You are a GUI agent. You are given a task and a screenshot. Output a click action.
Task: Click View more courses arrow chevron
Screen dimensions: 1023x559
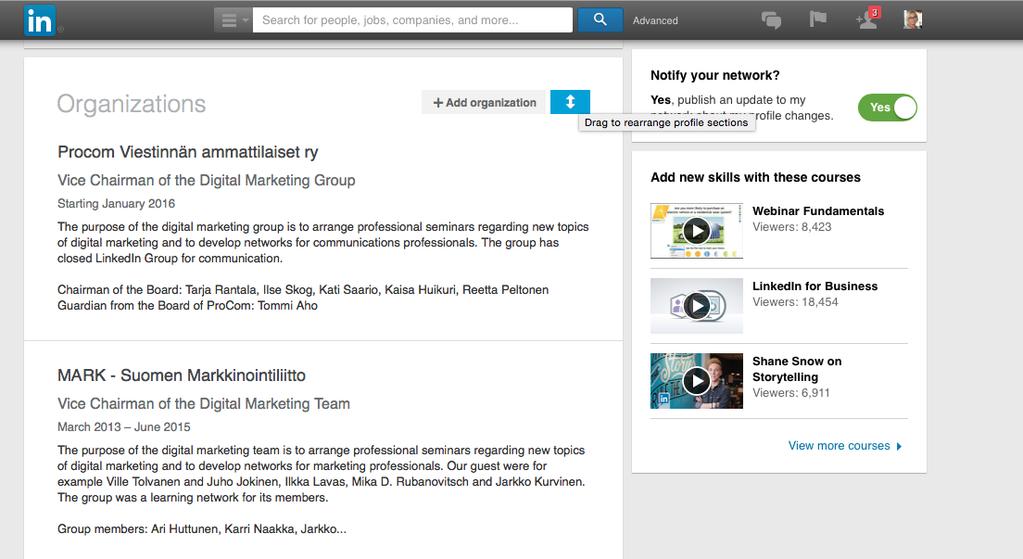point(899,446)
